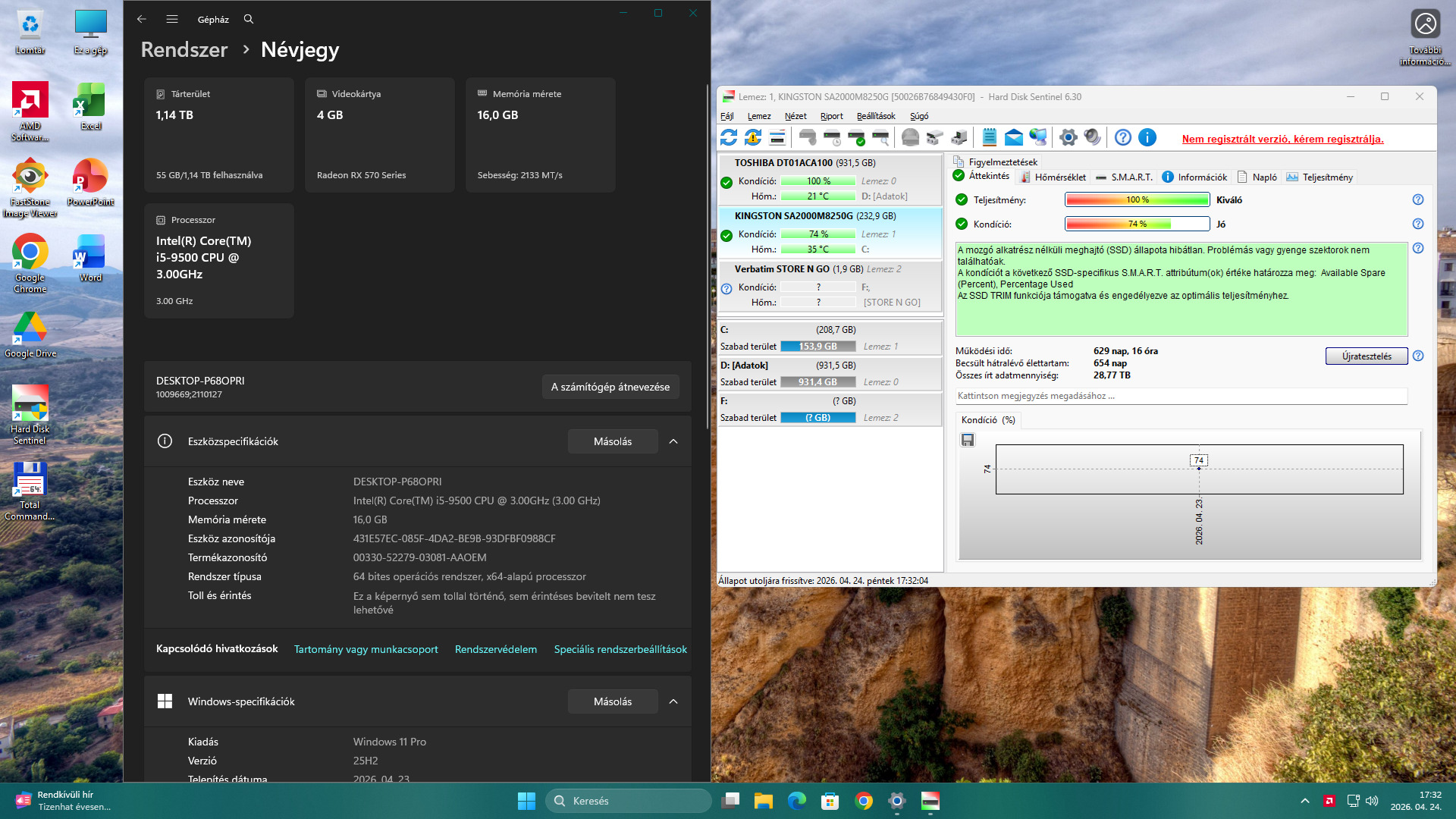Click the Kondíció 74 % health bar
Image resolution: width=1456 pixels, height=819 pixels.
pos(1136,224)
